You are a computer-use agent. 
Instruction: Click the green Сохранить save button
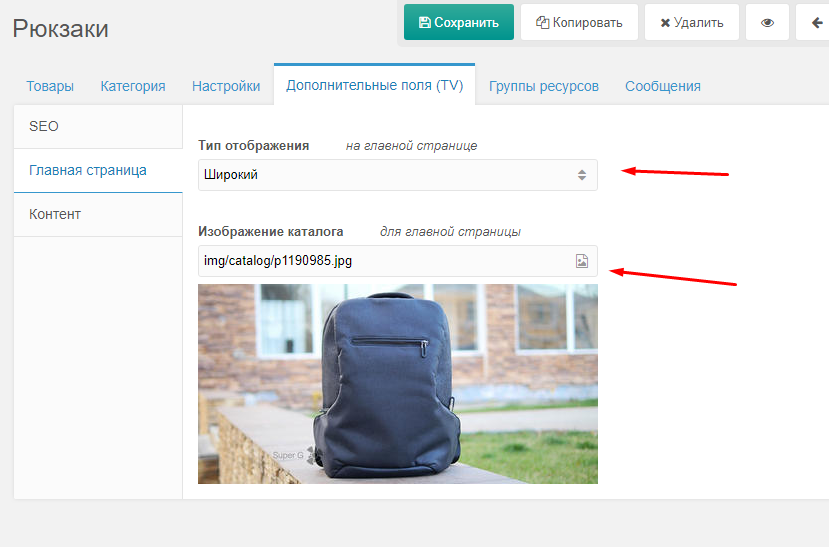(458, 23)
